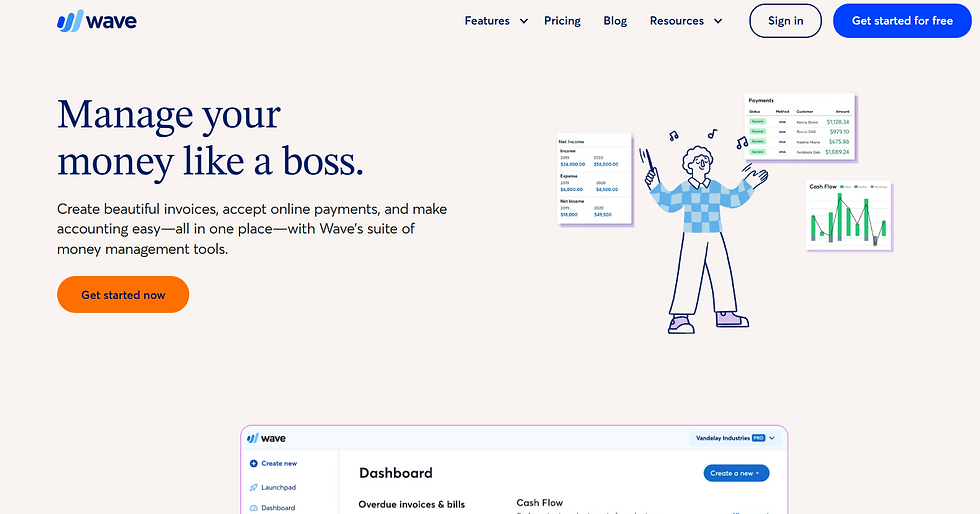Click the Net Income illustration card

coord(594,179)
